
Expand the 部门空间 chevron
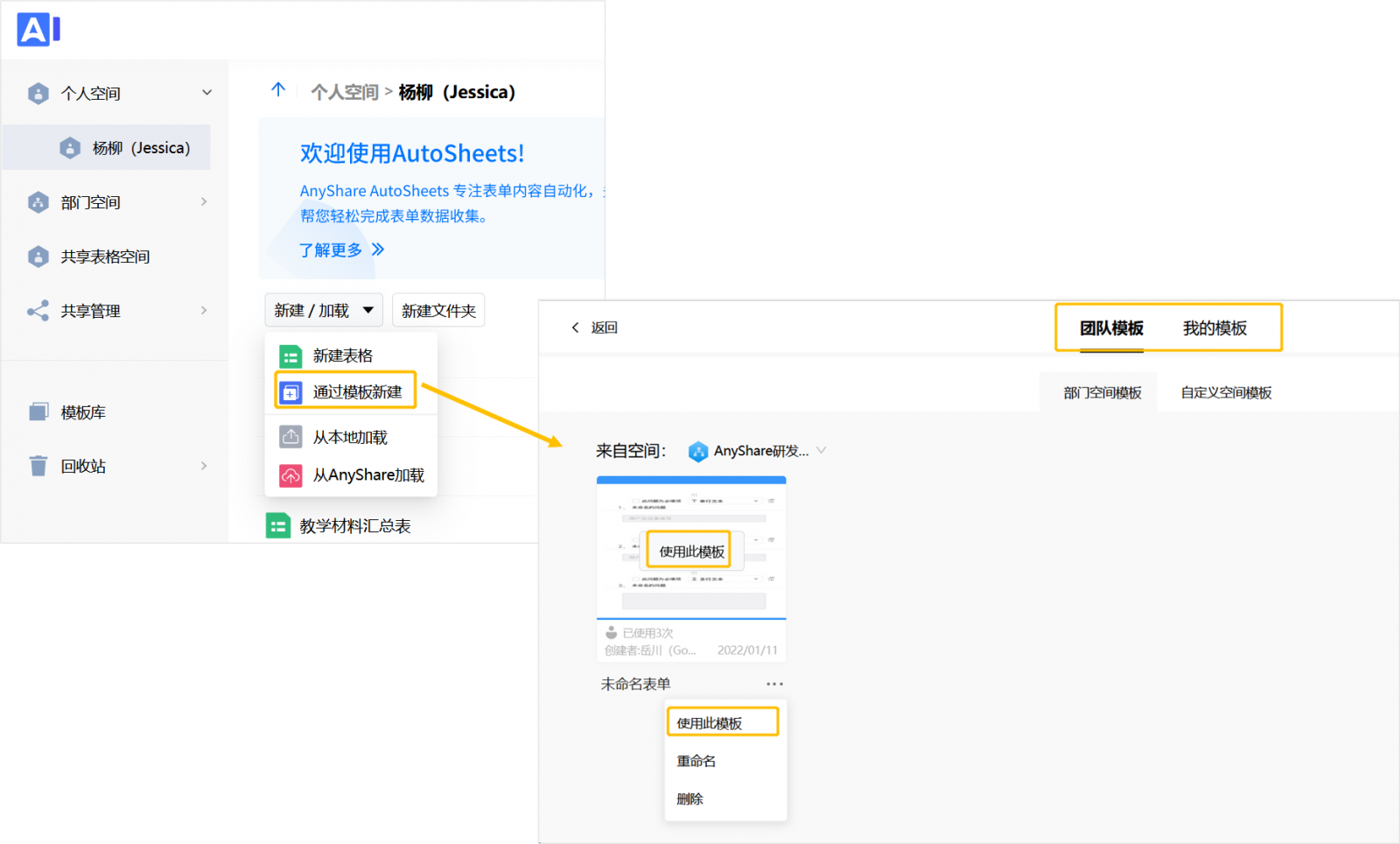coord(204,202)
